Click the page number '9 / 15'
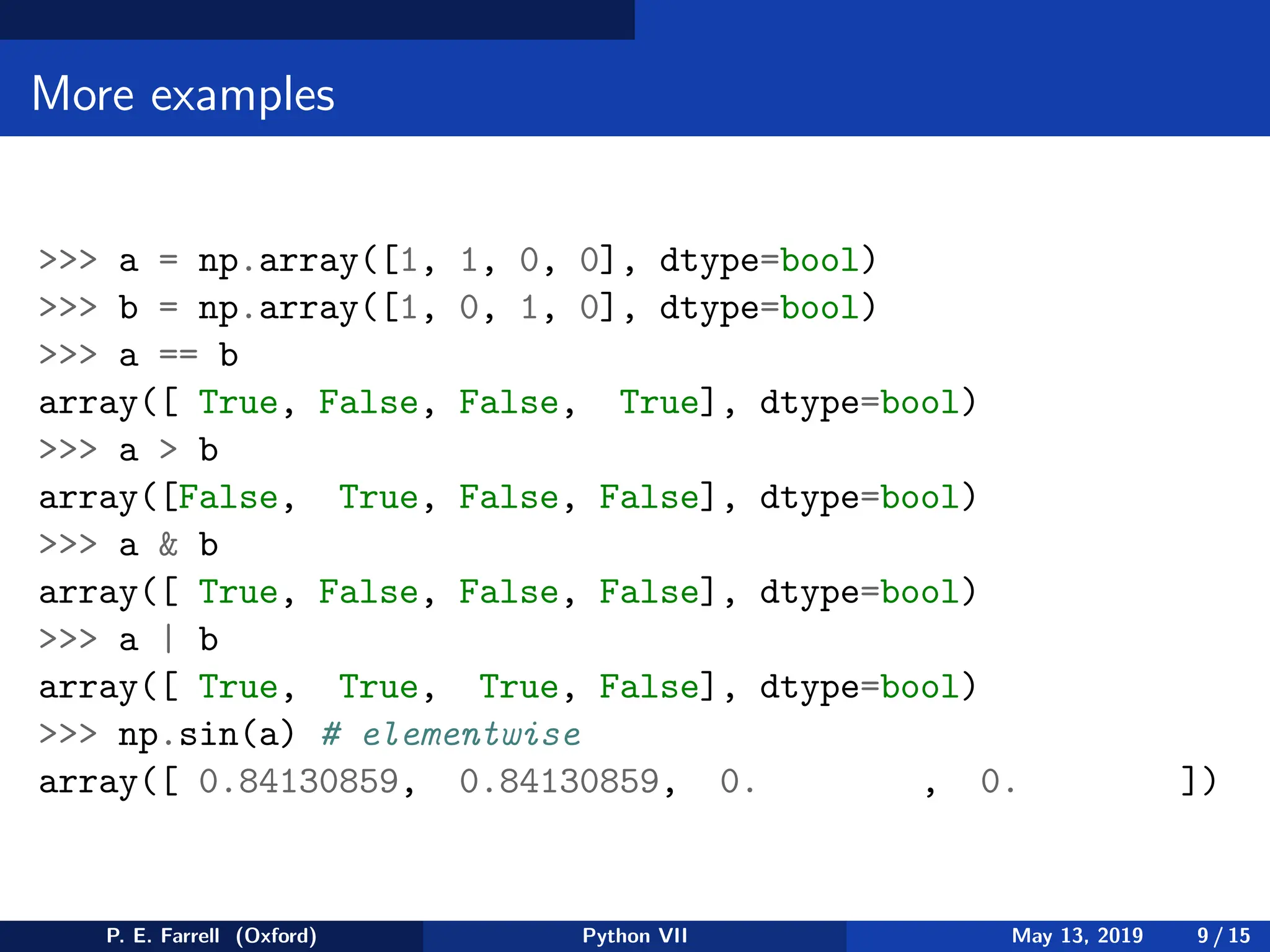This screenshot has height=952, width=1270. coord(1223,935)
